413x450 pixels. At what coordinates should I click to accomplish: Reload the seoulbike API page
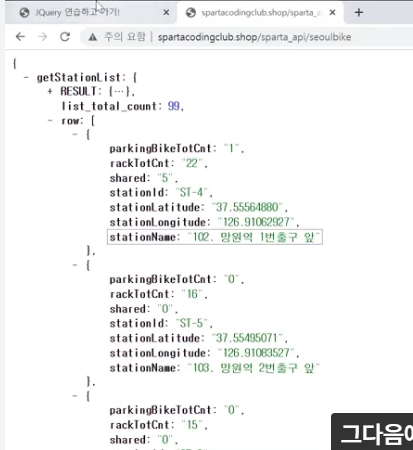click(65, 37)
